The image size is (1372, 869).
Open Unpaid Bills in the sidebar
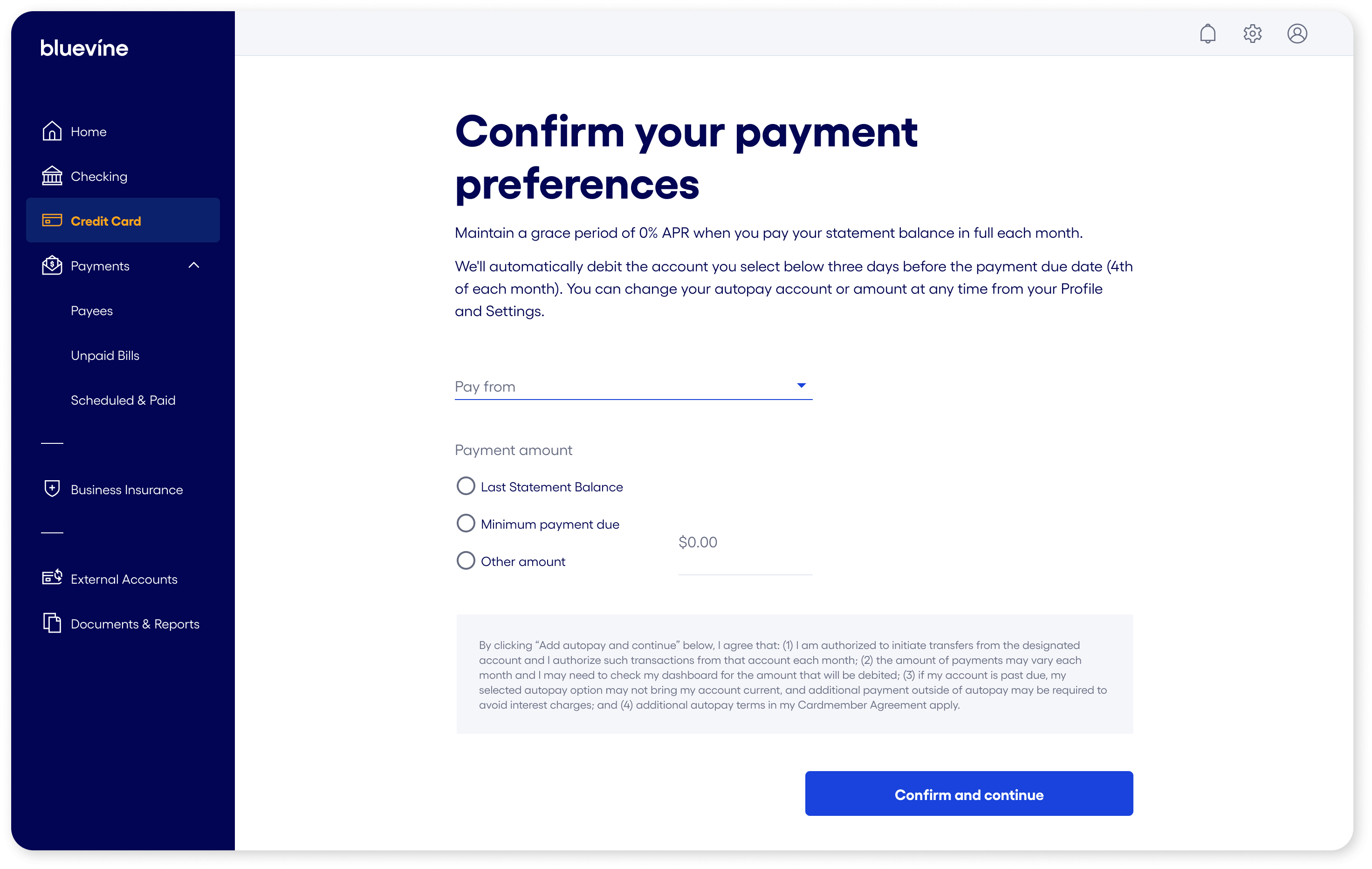pyautogui.click(x=105, y=356)
